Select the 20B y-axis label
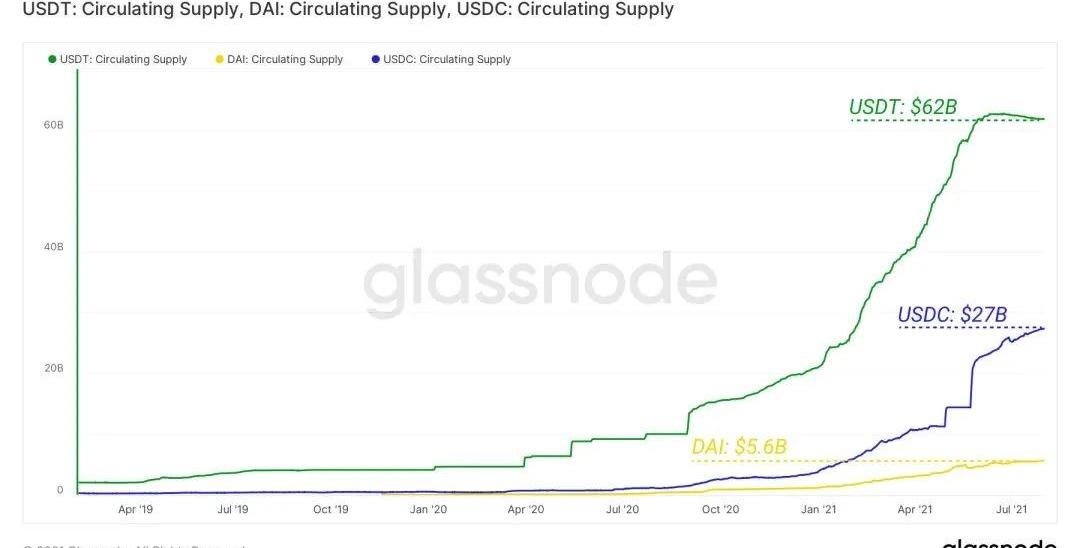This screenshot has width=1080, height=548. pyautogui.click(x=53, y=368)
